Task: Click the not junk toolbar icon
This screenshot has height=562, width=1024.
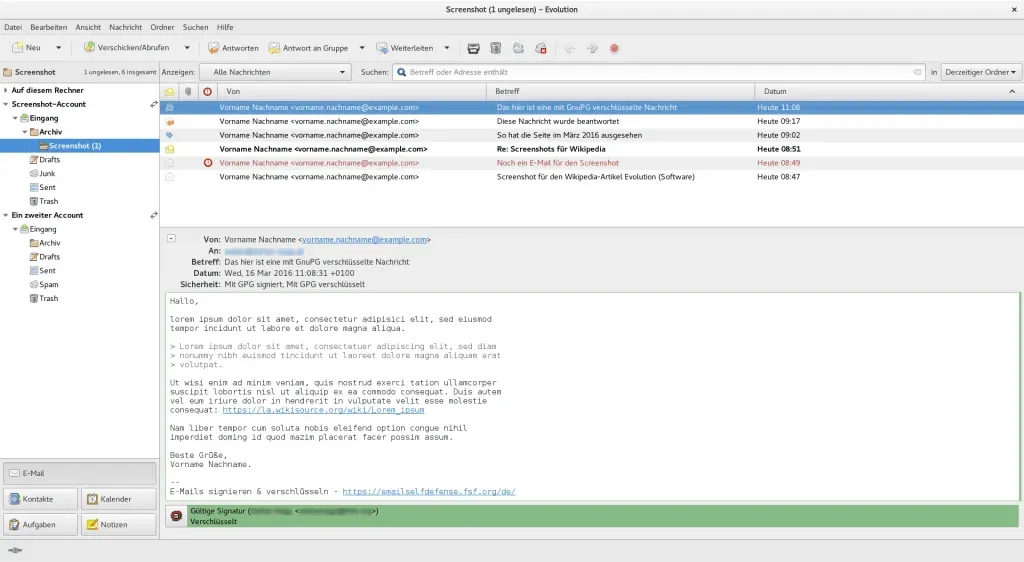Action: coord(541,48)
